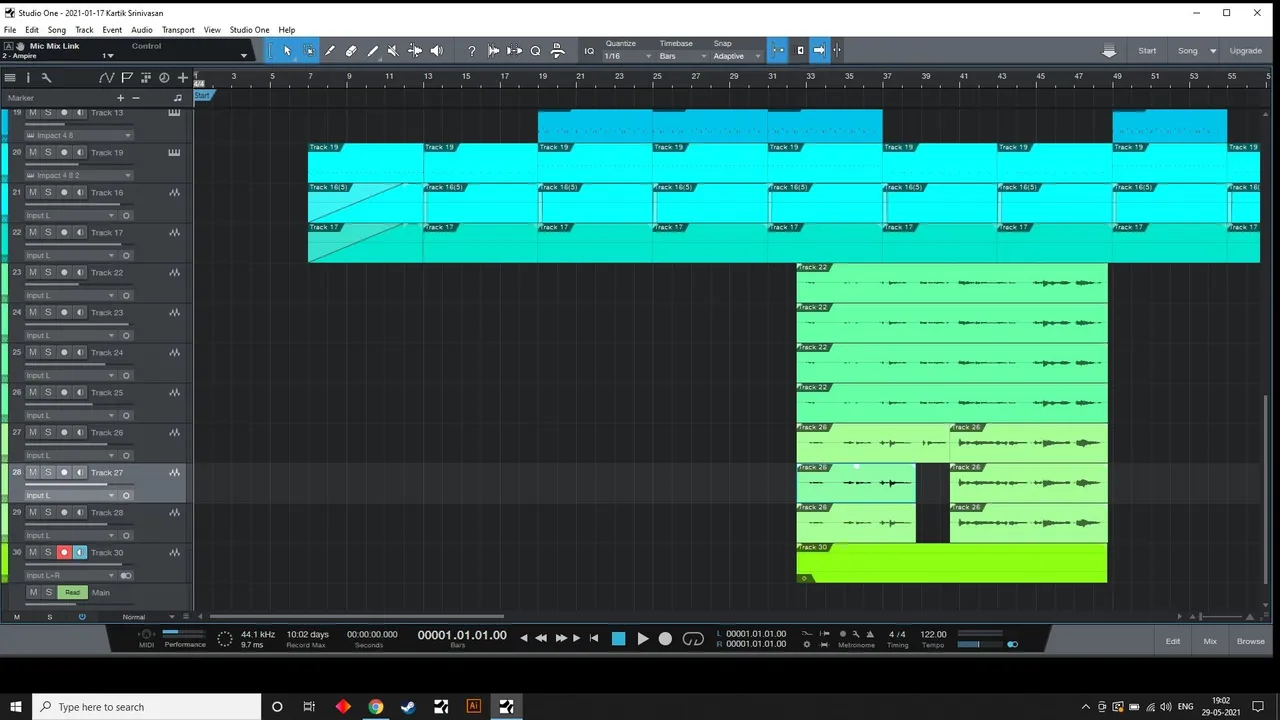Select the Listen speaker tool
This screenshot has width=1280, height=720.
tap(436, 51)
